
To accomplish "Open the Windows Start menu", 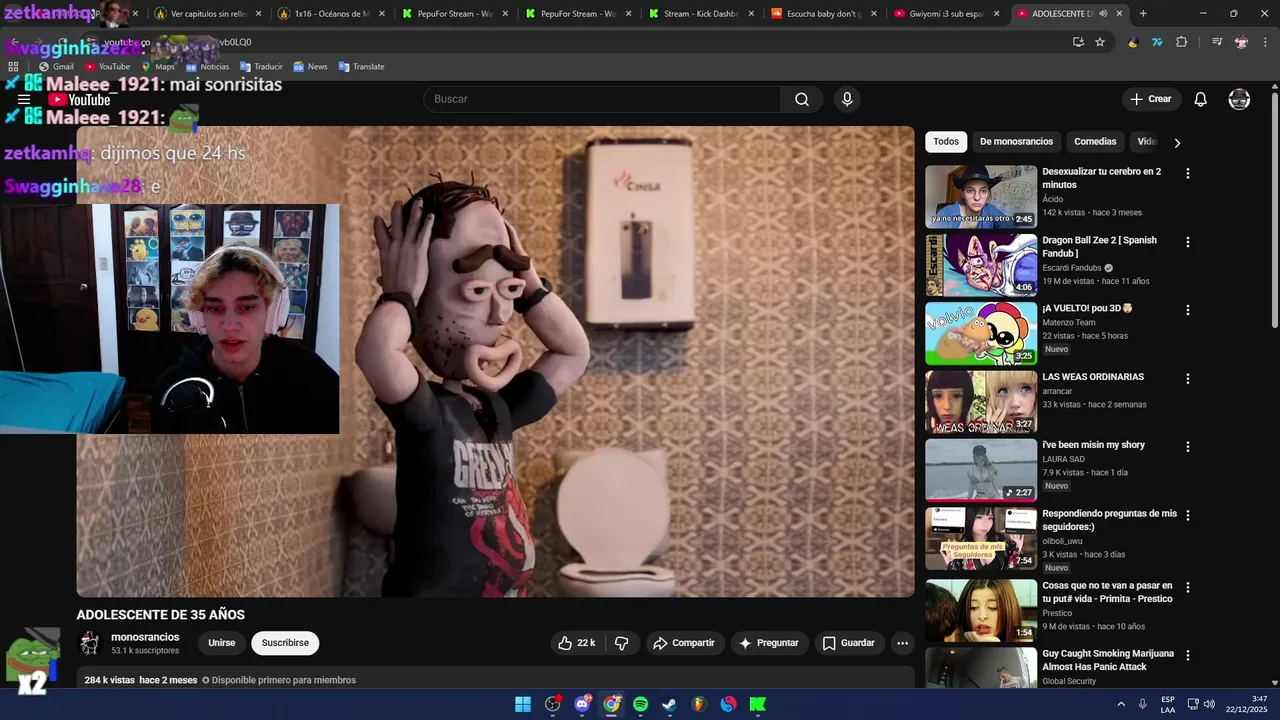I will 523,704.
